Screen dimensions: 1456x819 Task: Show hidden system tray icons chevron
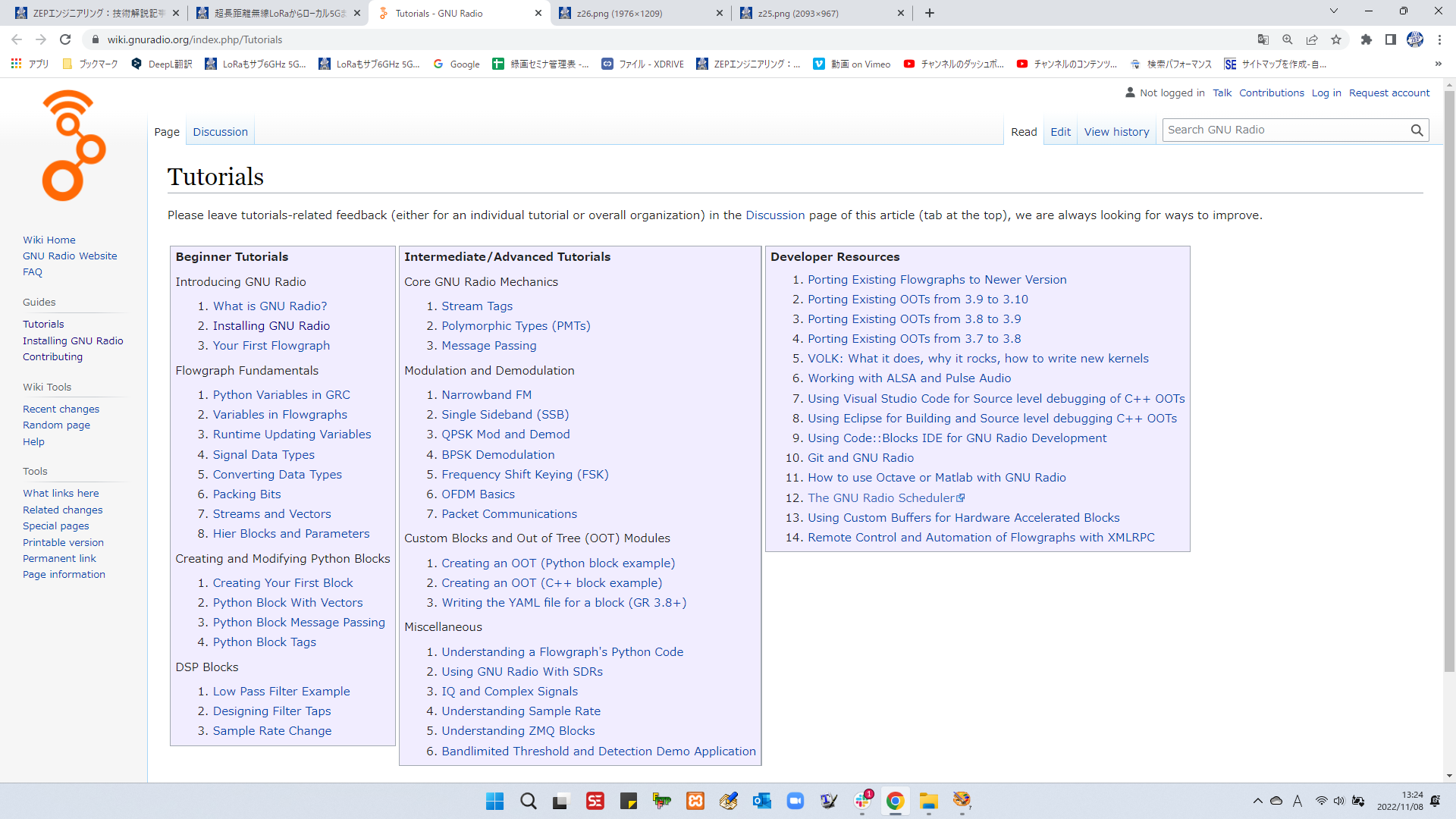[1257, 801]
